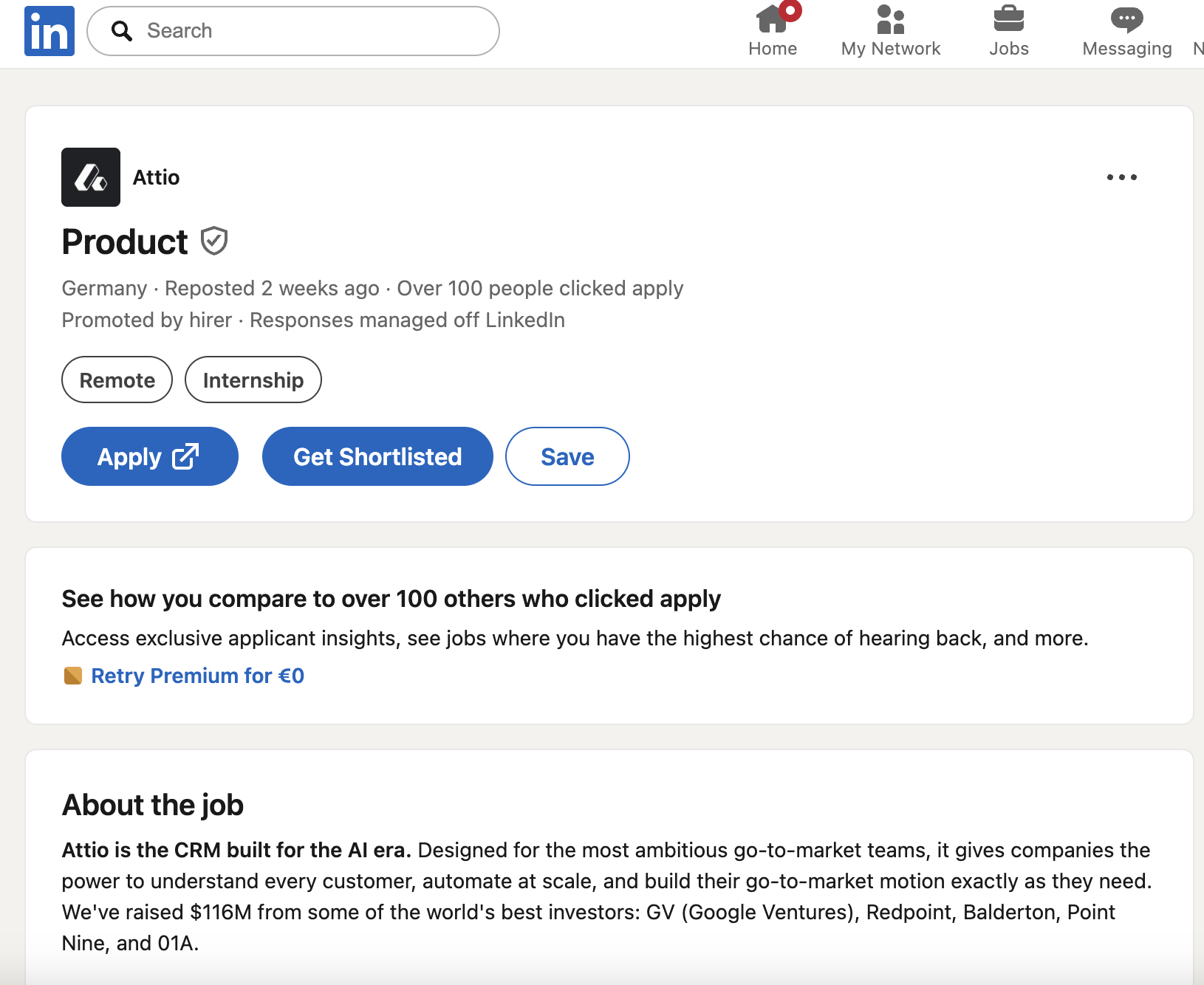Click the magnifying glass search icon
The width and height of the screenshot is (1204, 985).
click(x=121, y=31)
